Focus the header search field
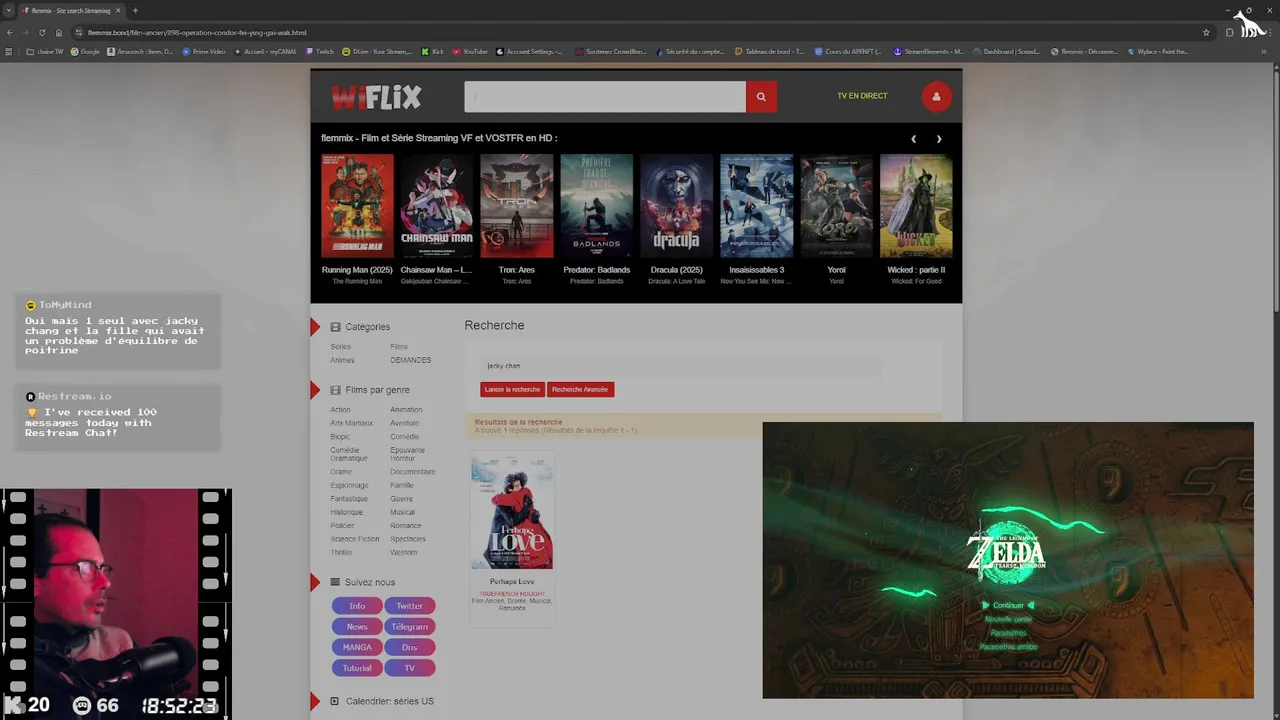The height and width of the screenshot is (720, 1280). [605, 97]
